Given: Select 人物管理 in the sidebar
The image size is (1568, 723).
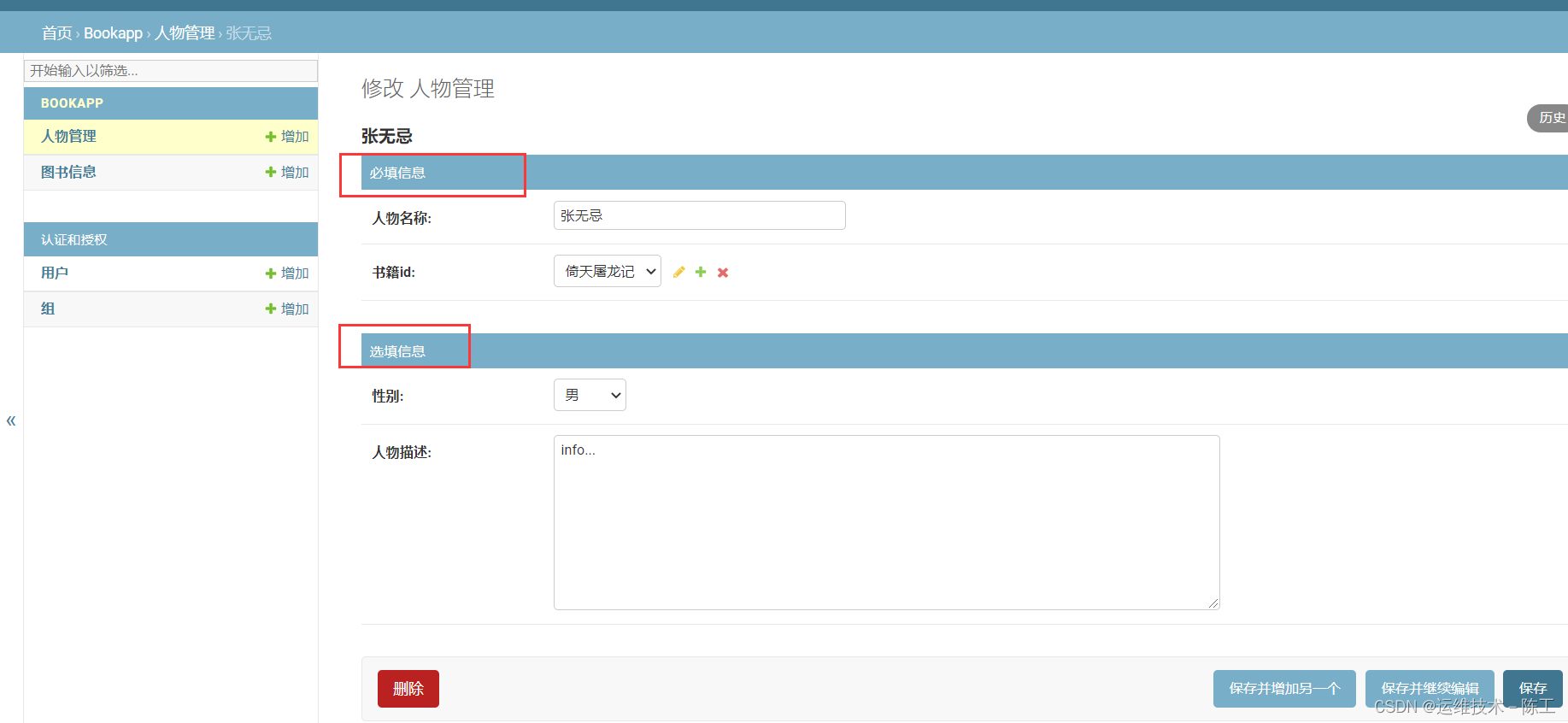Looking at the screenshot, I should pyautogui.click(x=68, y=137).
